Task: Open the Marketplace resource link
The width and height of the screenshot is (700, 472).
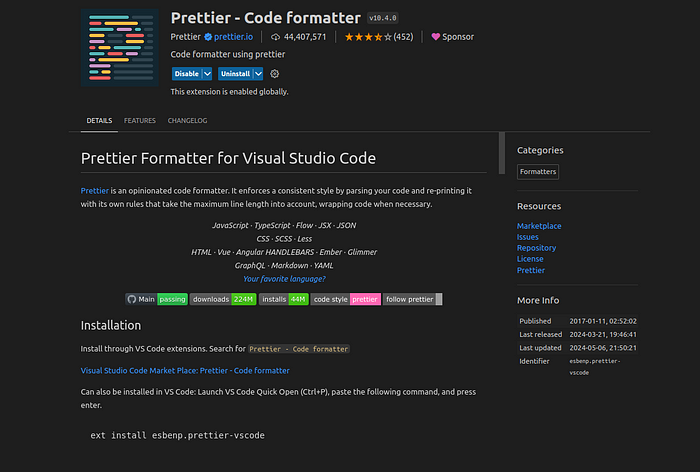Action: [x=539, y=226]
